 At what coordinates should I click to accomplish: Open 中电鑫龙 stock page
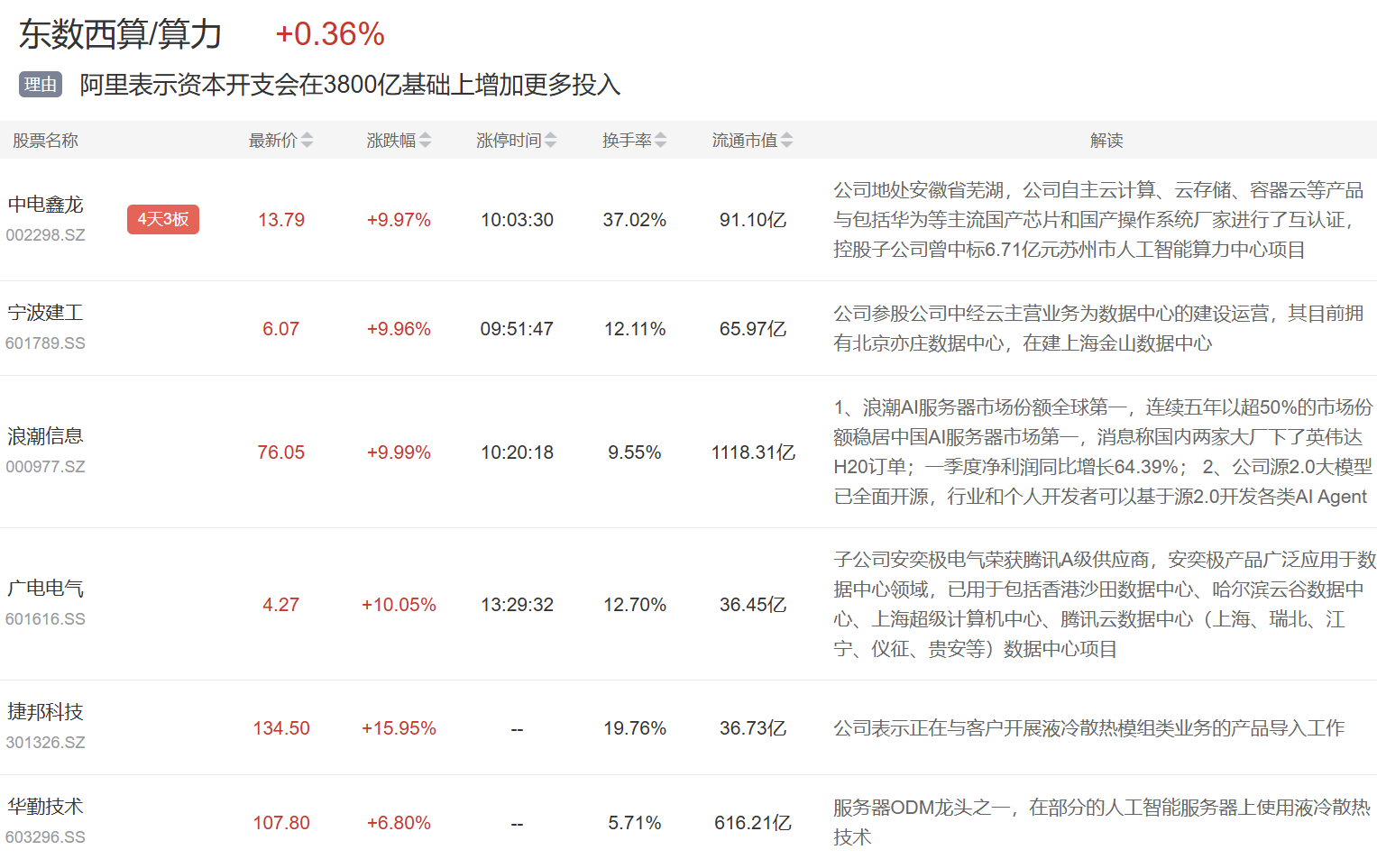coord(46,205)
